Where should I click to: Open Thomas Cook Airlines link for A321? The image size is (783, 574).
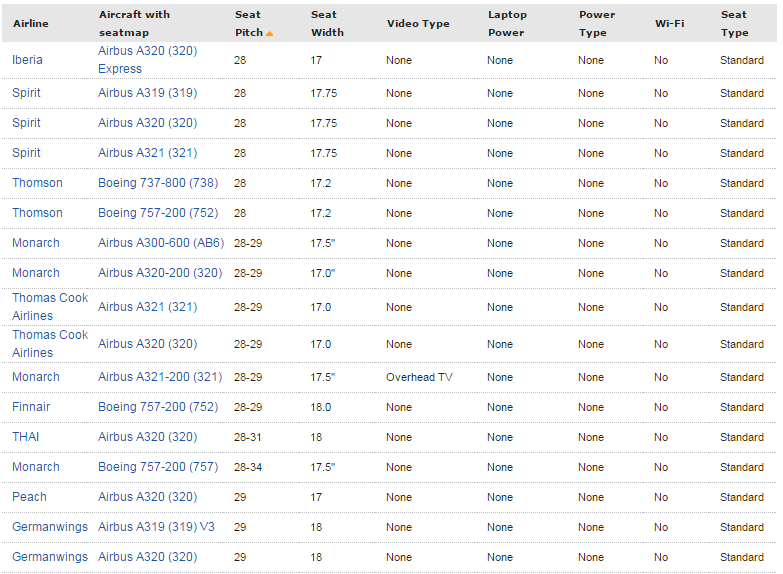pos(50,307)
